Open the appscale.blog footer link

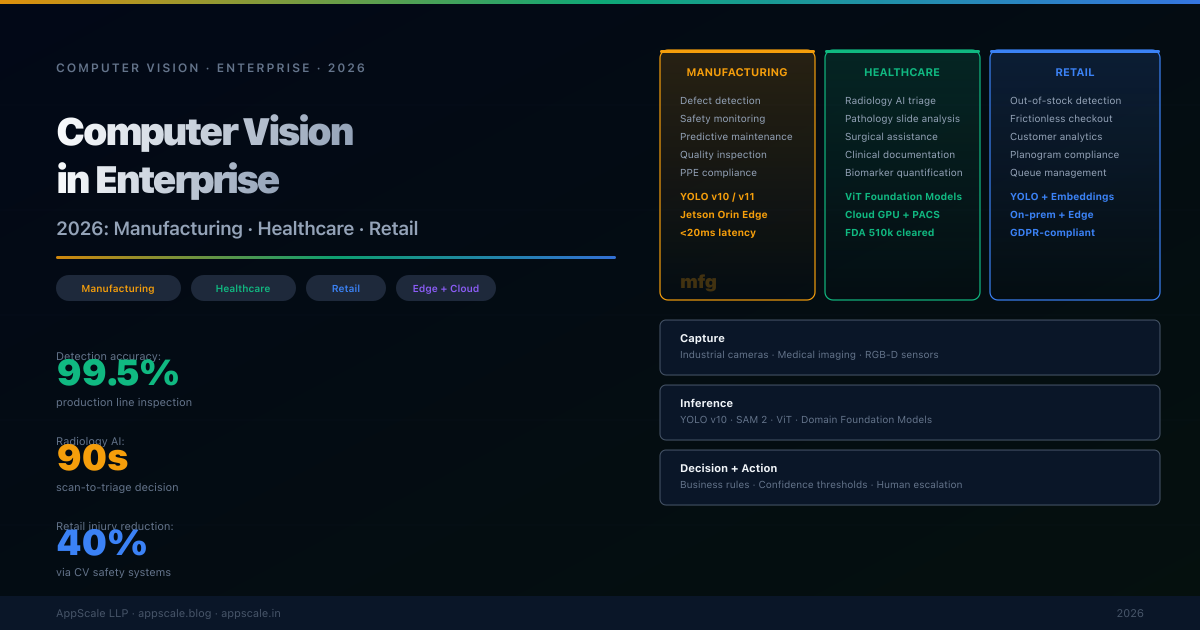pyautogui.click(x=174, y=613)
